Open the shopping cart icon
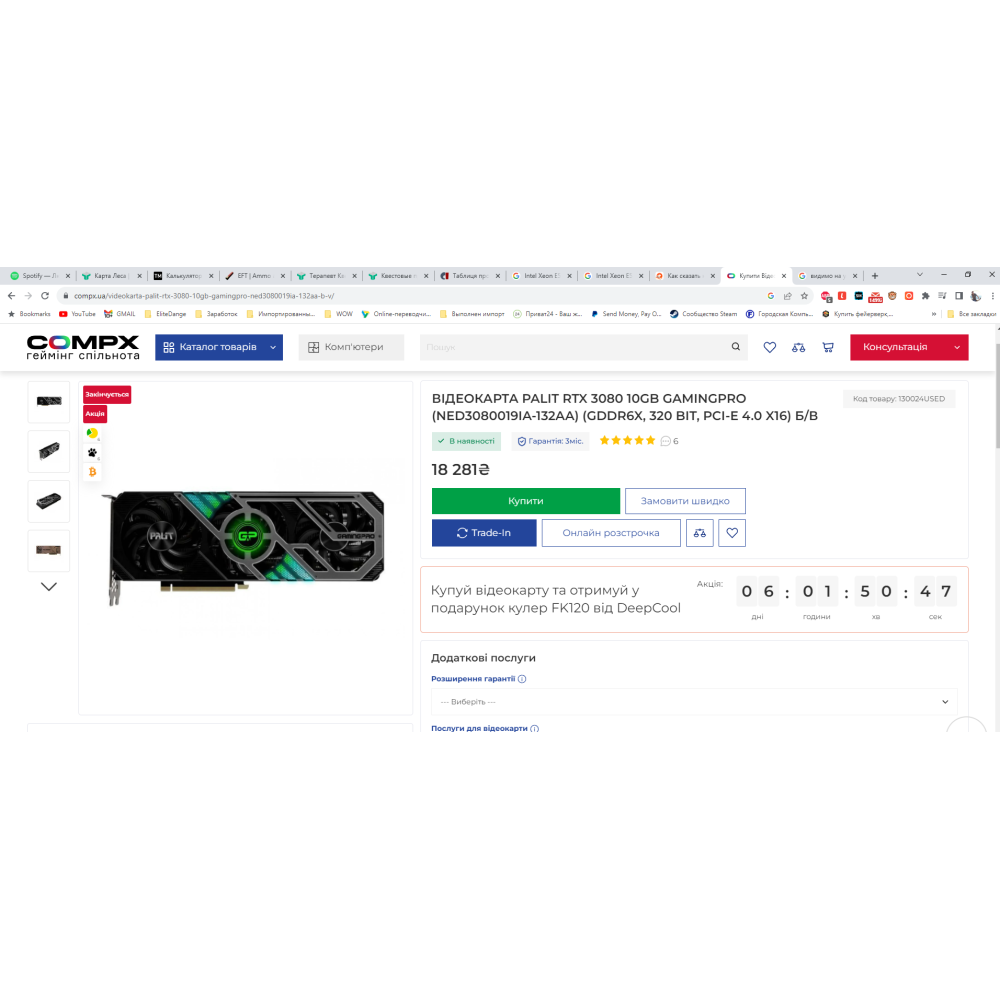 pyautogui.click(x=828, y=347)
